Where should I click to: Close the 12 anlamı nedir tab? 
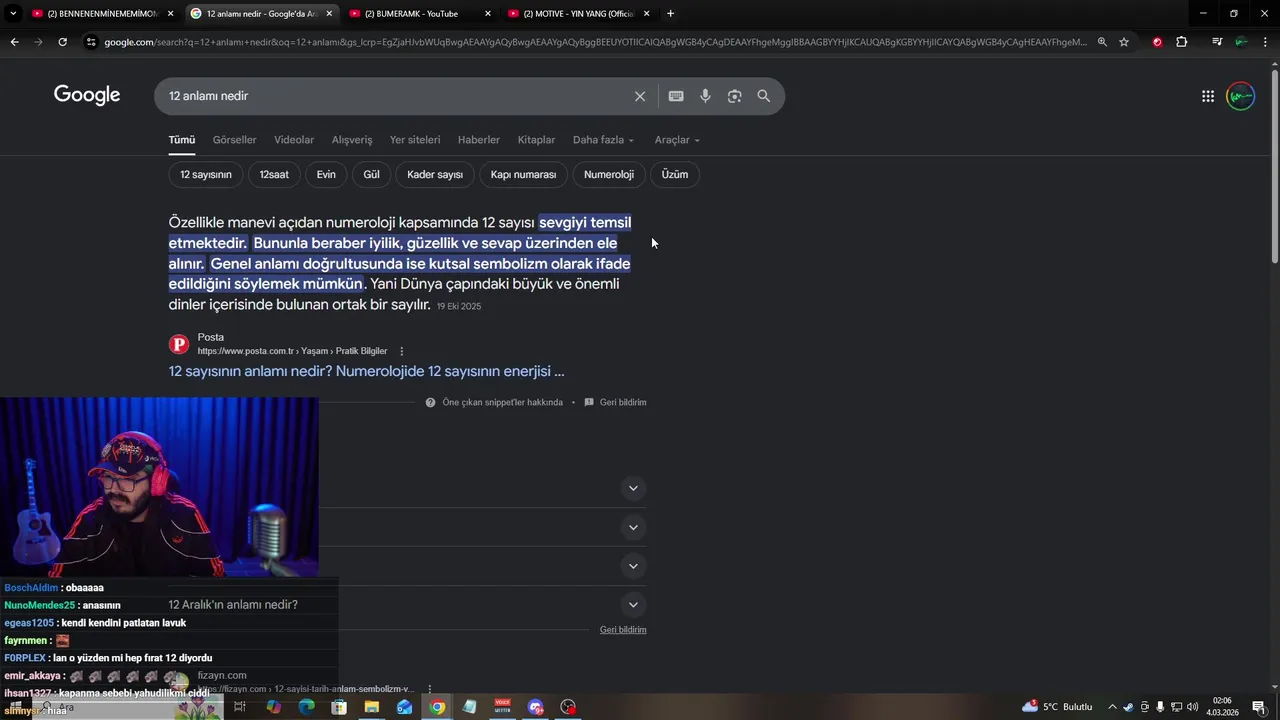[x=329, y=13]
